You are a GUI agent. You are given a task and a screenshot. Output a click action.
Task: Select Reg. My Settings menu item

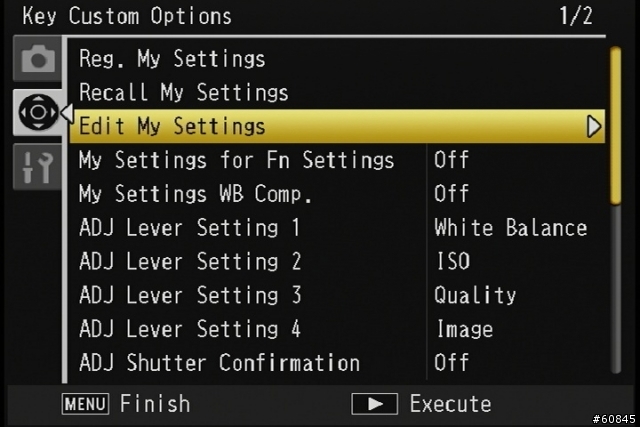pyautogui.click(x=172, y=58)
